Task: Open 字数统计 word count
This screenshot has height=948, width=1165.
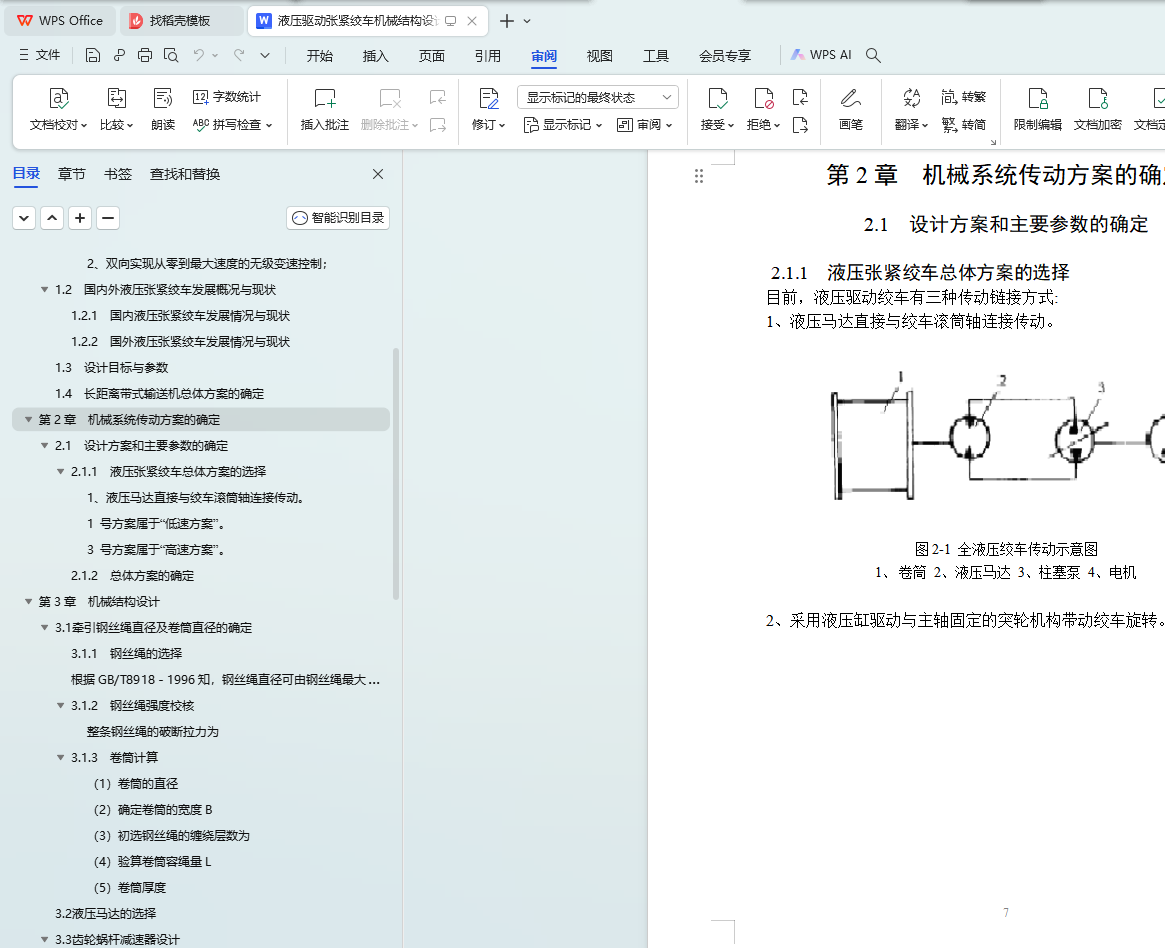Action: click(227, 97)
